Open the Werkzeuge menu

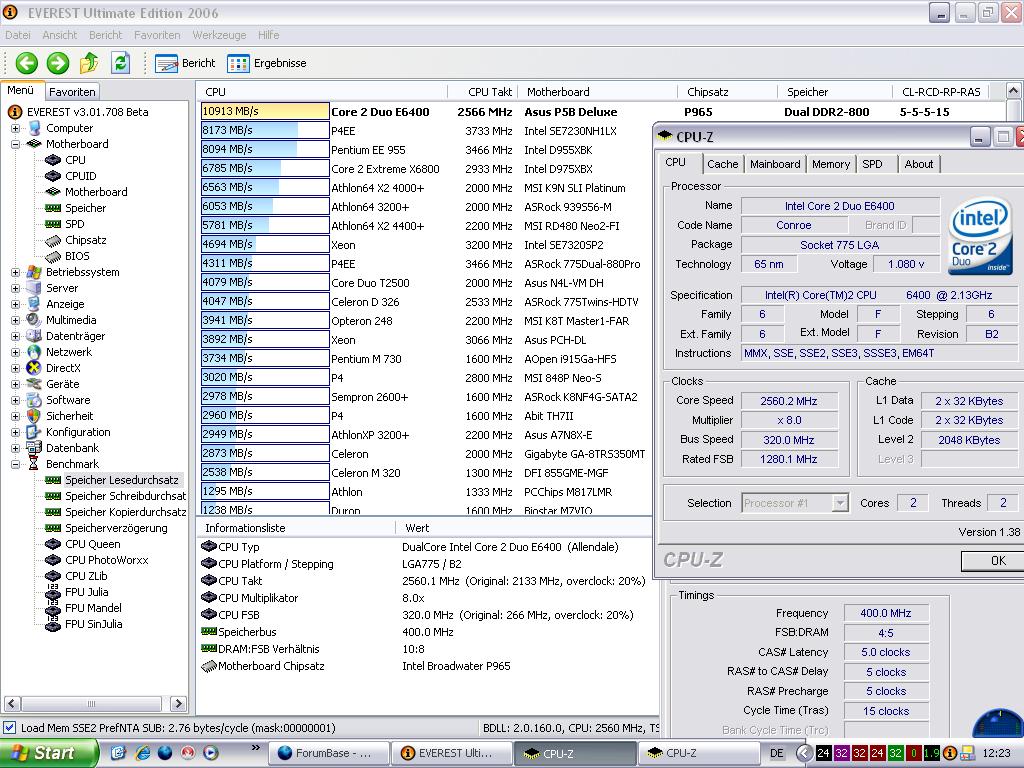[219, 35]
